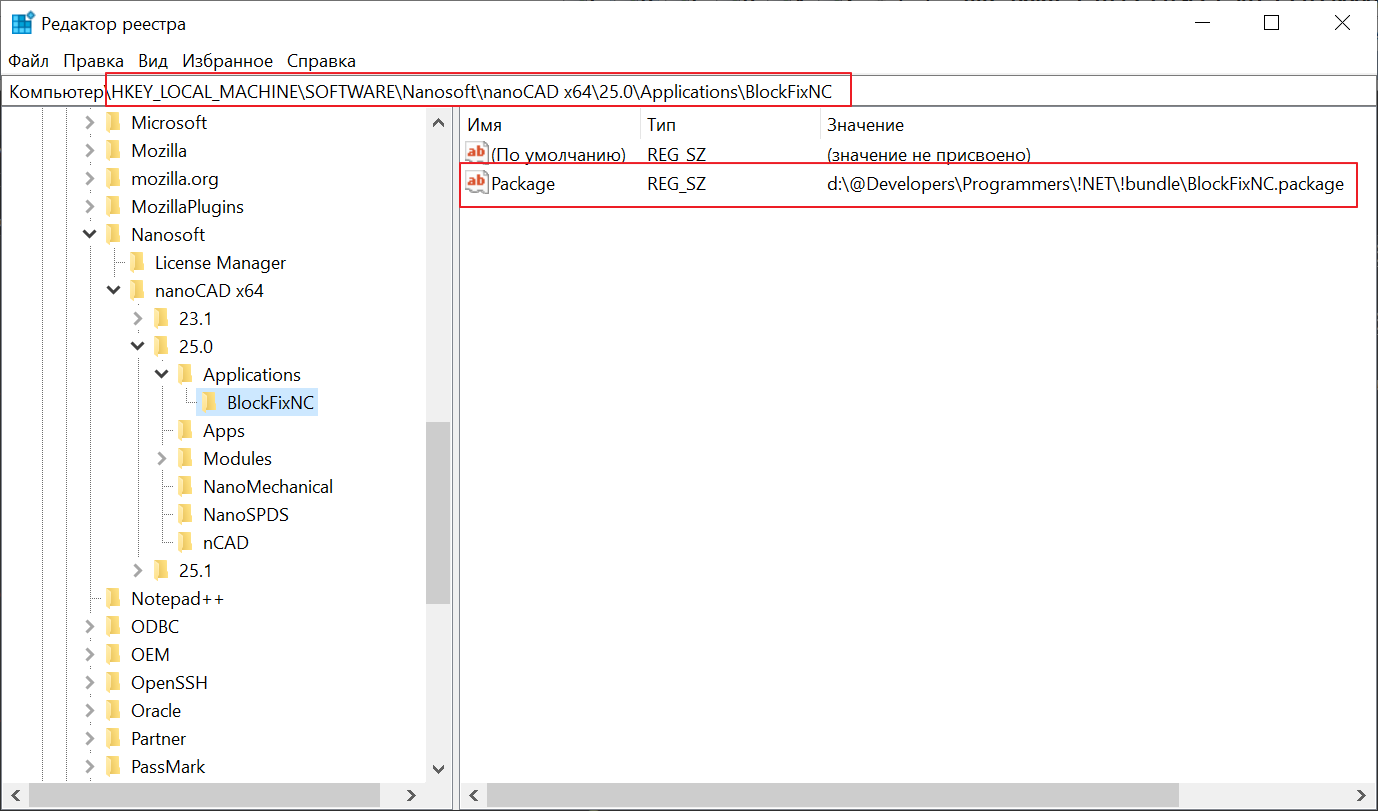
Task: Click the string icon of Package value
Action: pos(477,183)
